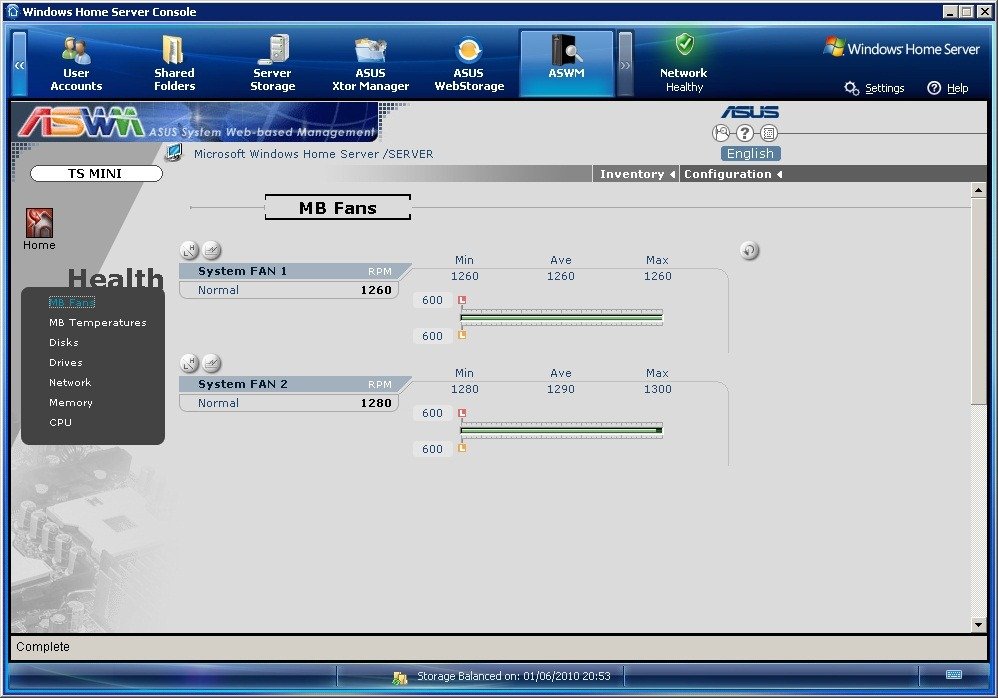Go to the ASWM Home icon
Viewport: 998px width, 698px height.
pos(39,223)
